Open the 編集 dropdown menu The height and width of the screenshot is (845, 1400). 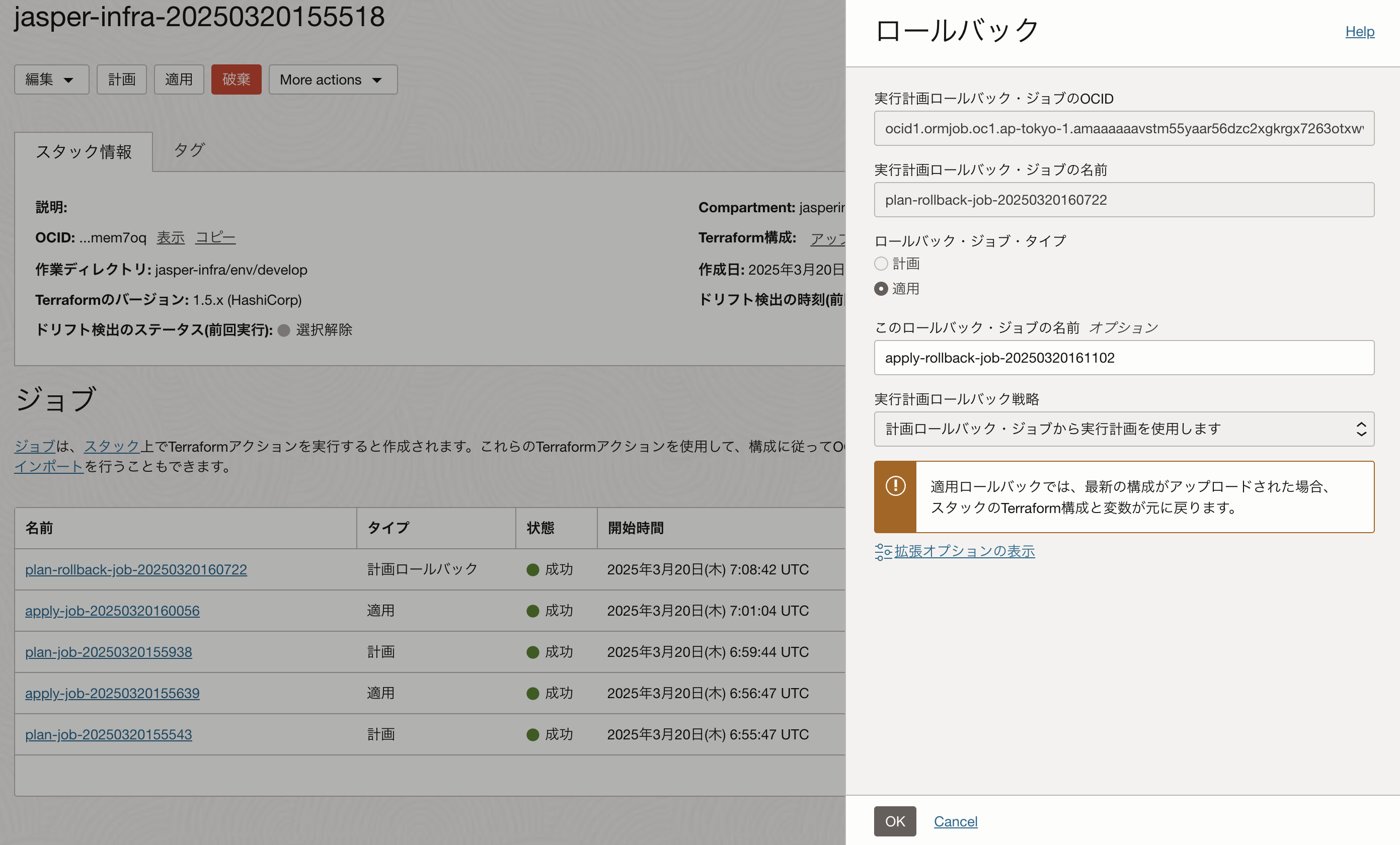(x=51, y=79)
